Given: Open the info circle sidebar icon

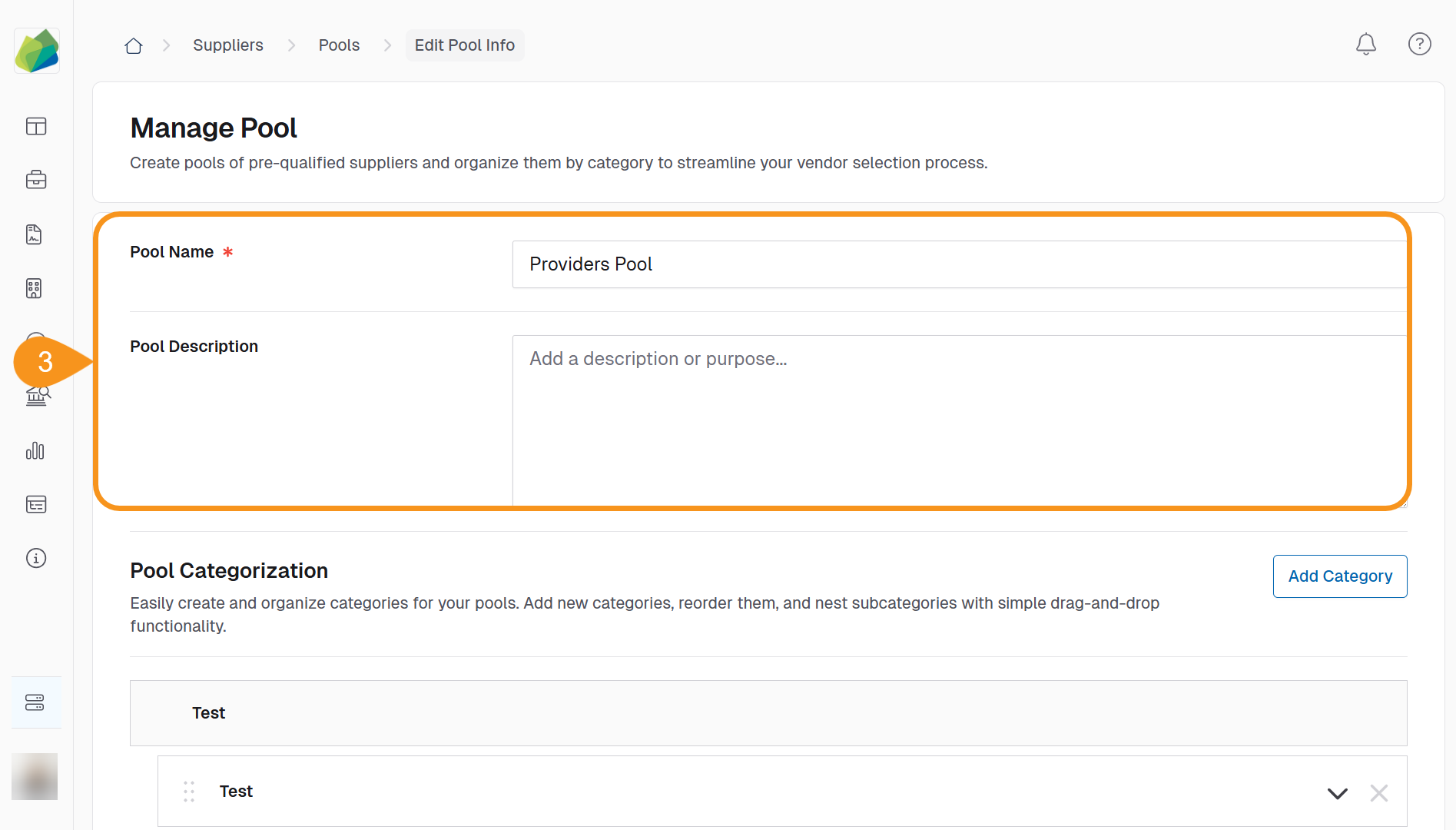Looking at the screenshot, I should pyautogui.click(x=36, y=559).
